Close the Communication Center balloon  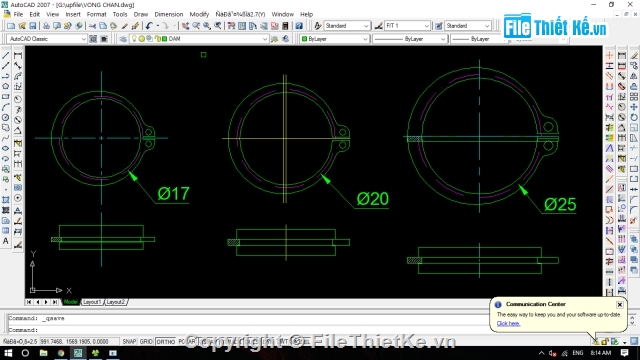coord(620,304)
